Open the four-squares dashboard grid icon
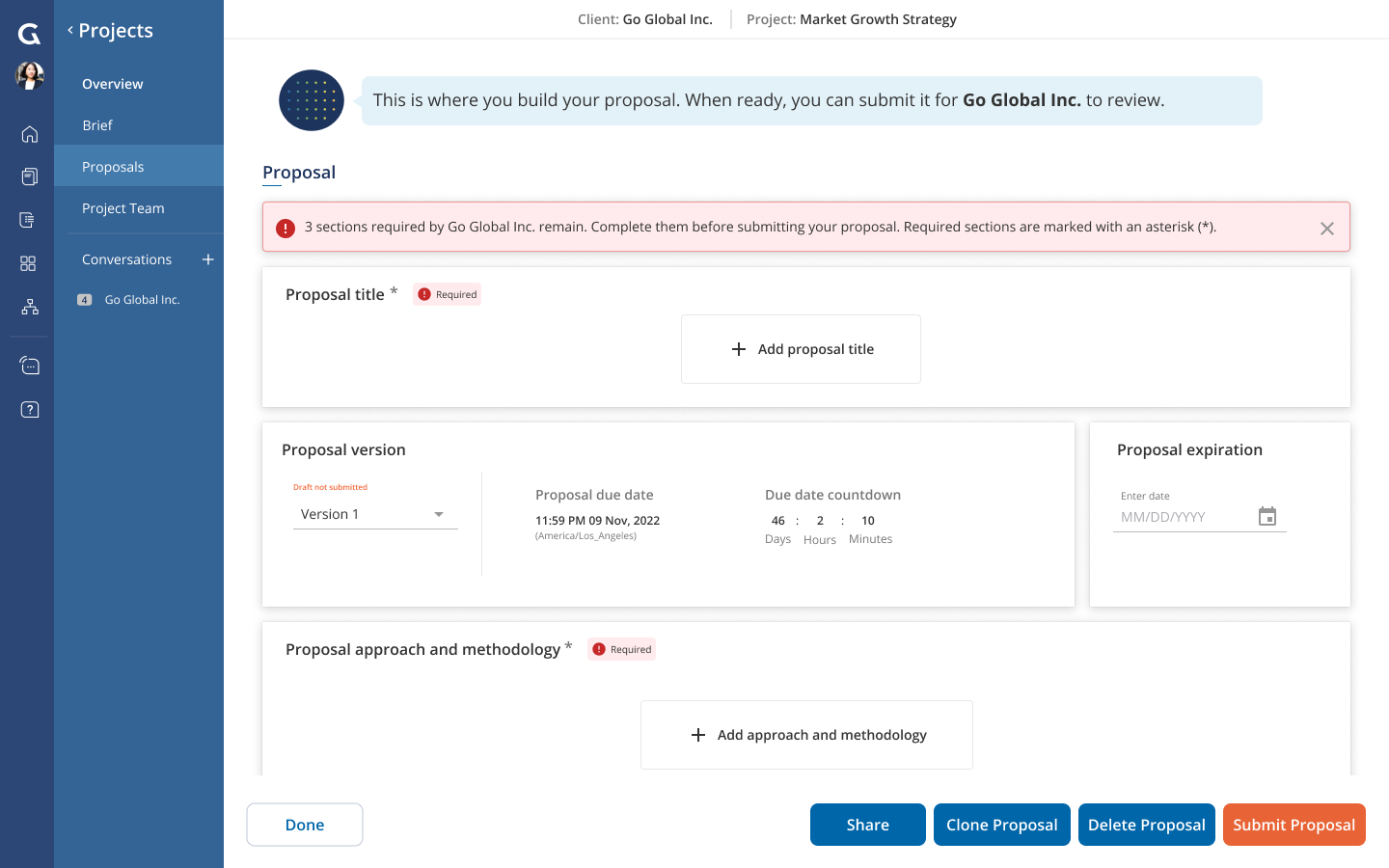Image resolution: width=1389 pixels, height=868 pixels. pos(28,263)
